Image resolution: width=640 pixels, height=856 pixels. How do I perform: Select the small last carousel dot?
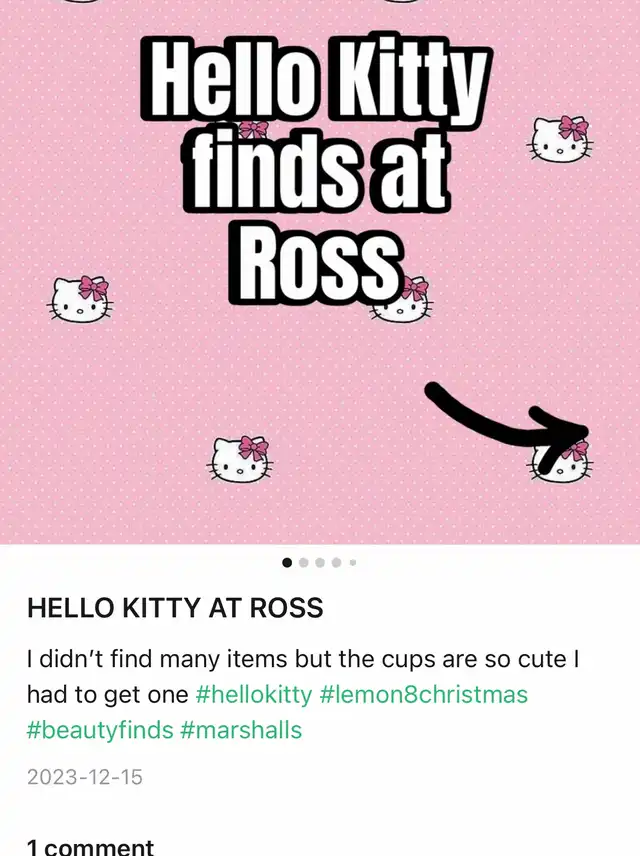point(353,562)
